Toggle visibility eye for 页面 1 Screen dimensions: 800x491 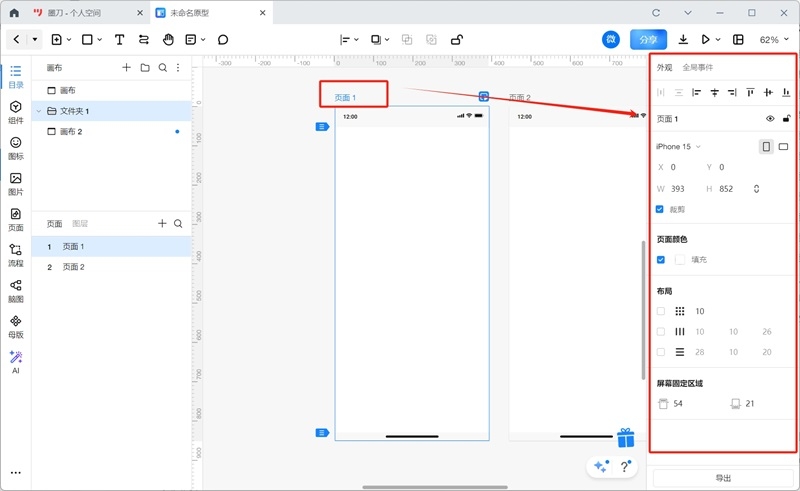pos(770,118)
